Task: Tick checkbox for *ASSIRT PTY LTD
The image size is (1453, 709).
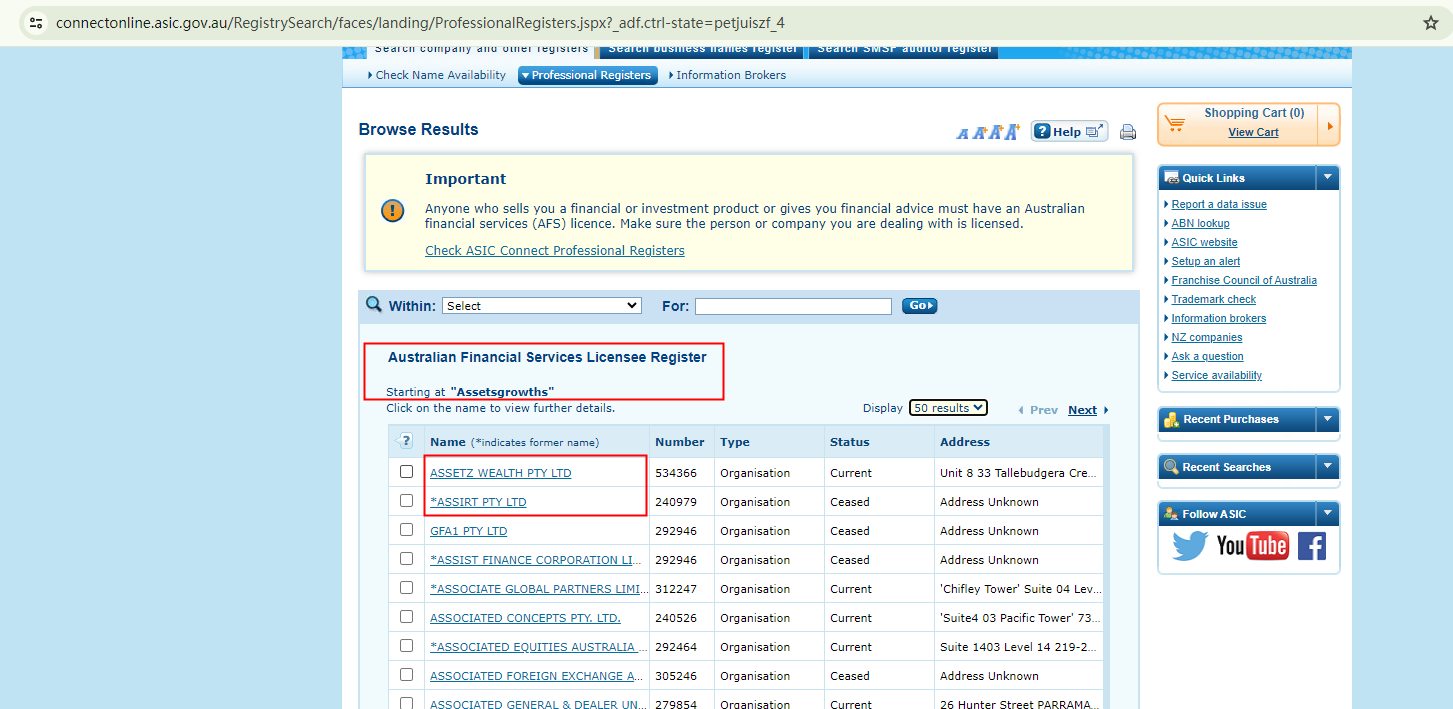Action: pos(406,501)
